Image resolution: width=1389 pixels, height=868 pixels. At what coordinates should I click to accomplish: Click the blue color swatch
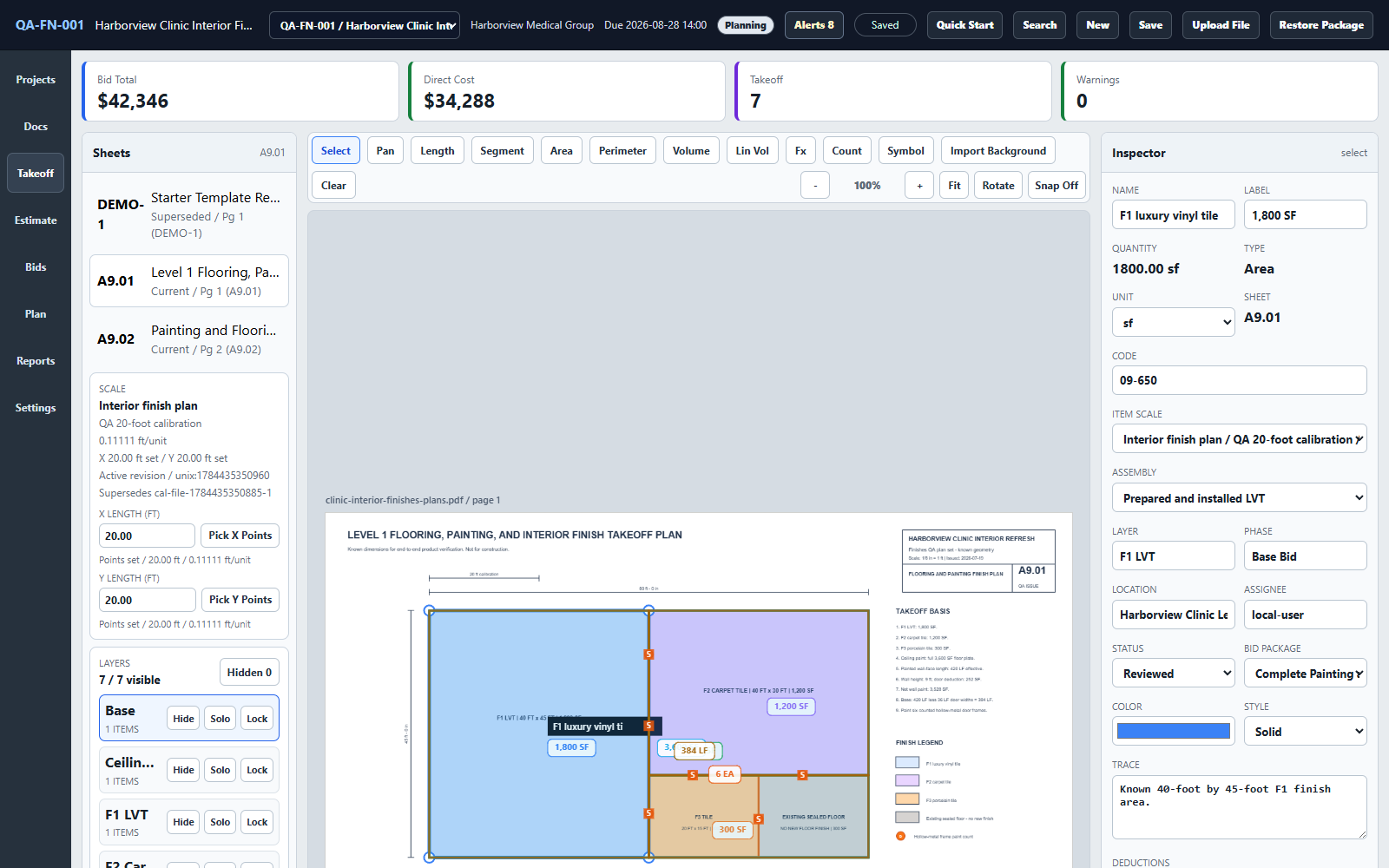tap(1173, 732)
